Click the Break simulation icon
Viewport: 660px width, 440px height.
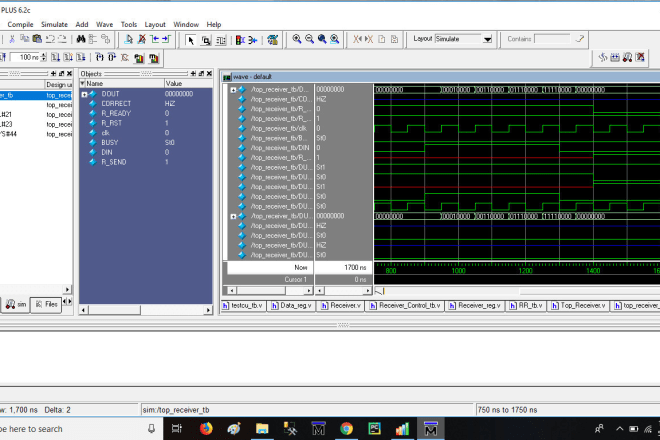[125, 58]
